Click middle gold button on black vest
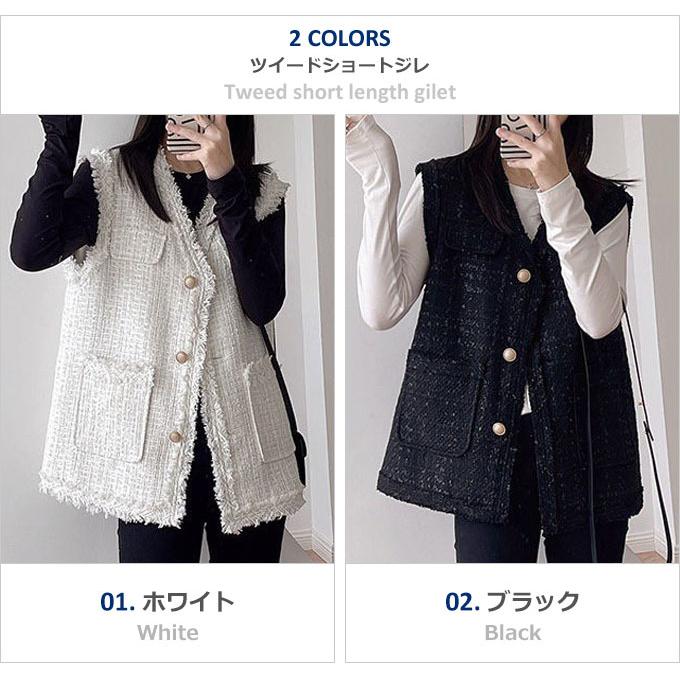 [x=509, y=355]
